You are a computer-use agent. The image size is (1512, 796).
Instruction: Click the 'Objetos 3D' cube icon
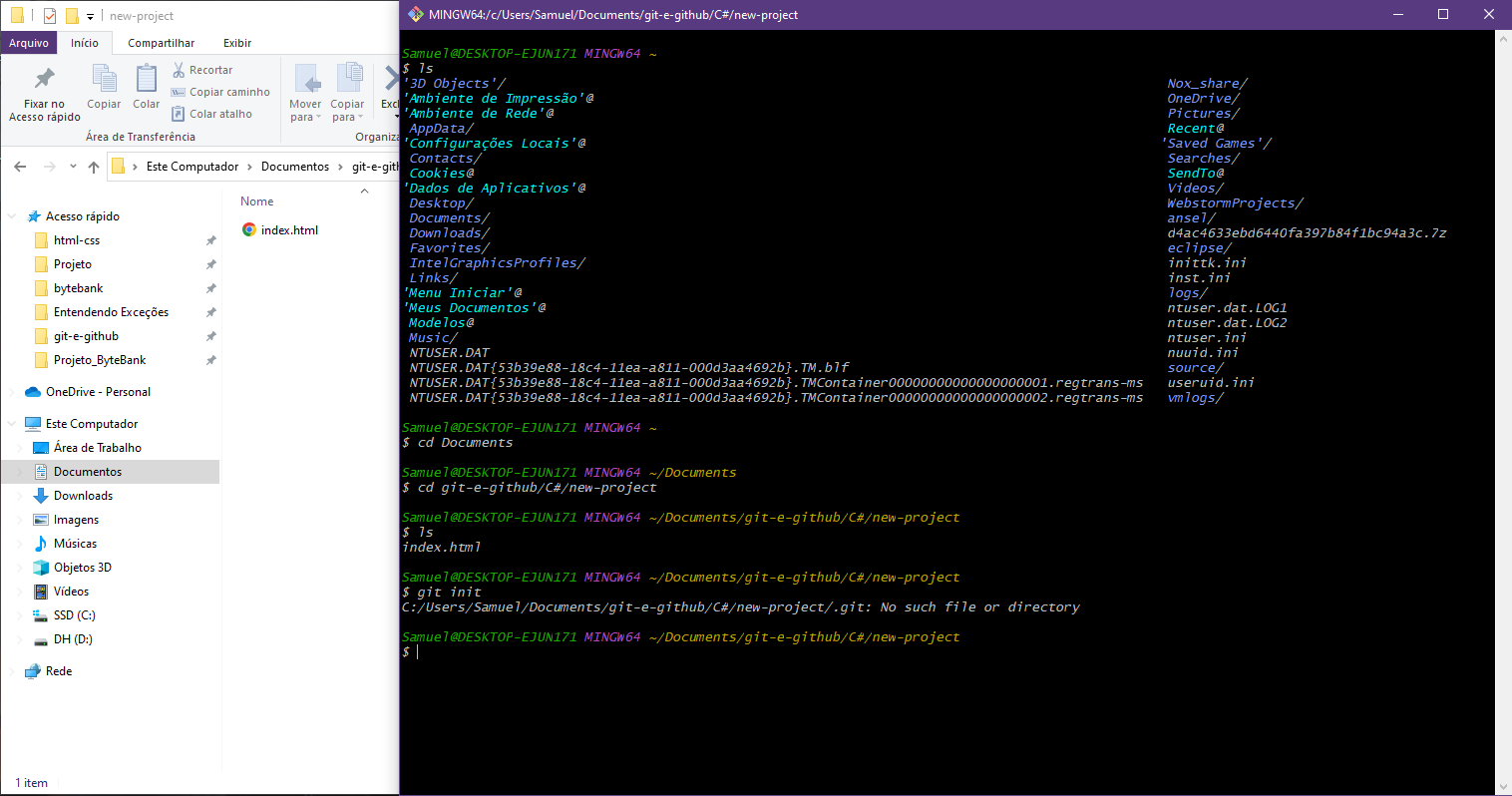coord(41,568)
